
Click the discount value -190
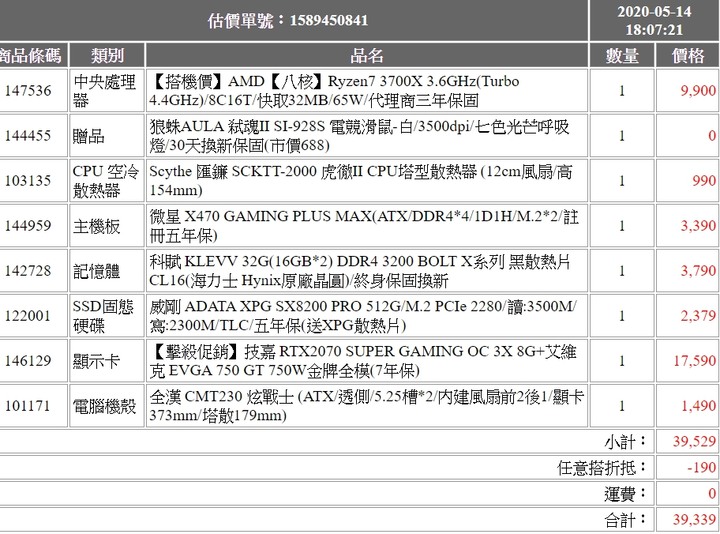point(702,467)
